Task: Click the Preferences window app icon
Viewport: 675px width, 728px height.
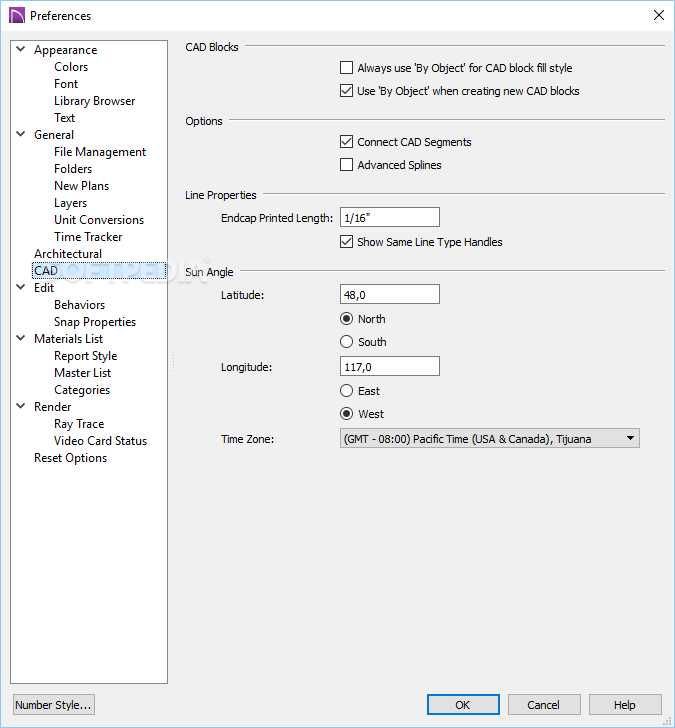Action: [x=17, y=15]
